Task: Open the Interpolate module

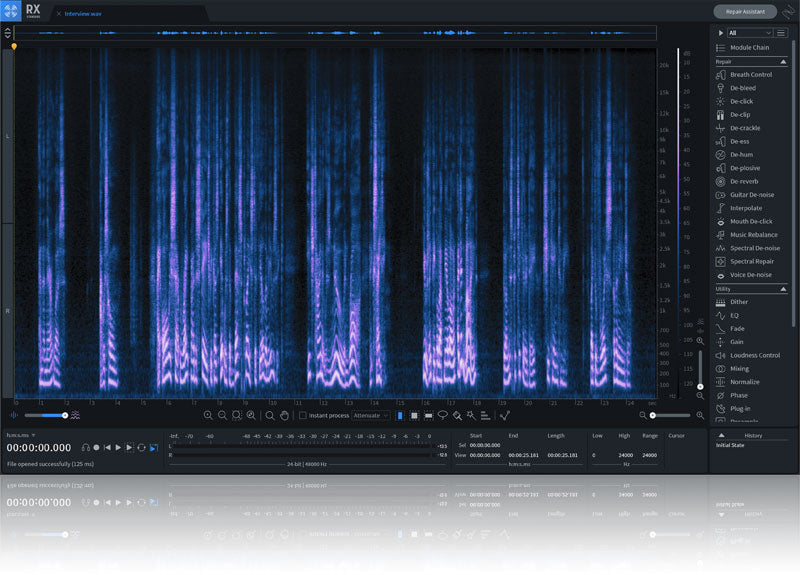Action: (739, 208)
